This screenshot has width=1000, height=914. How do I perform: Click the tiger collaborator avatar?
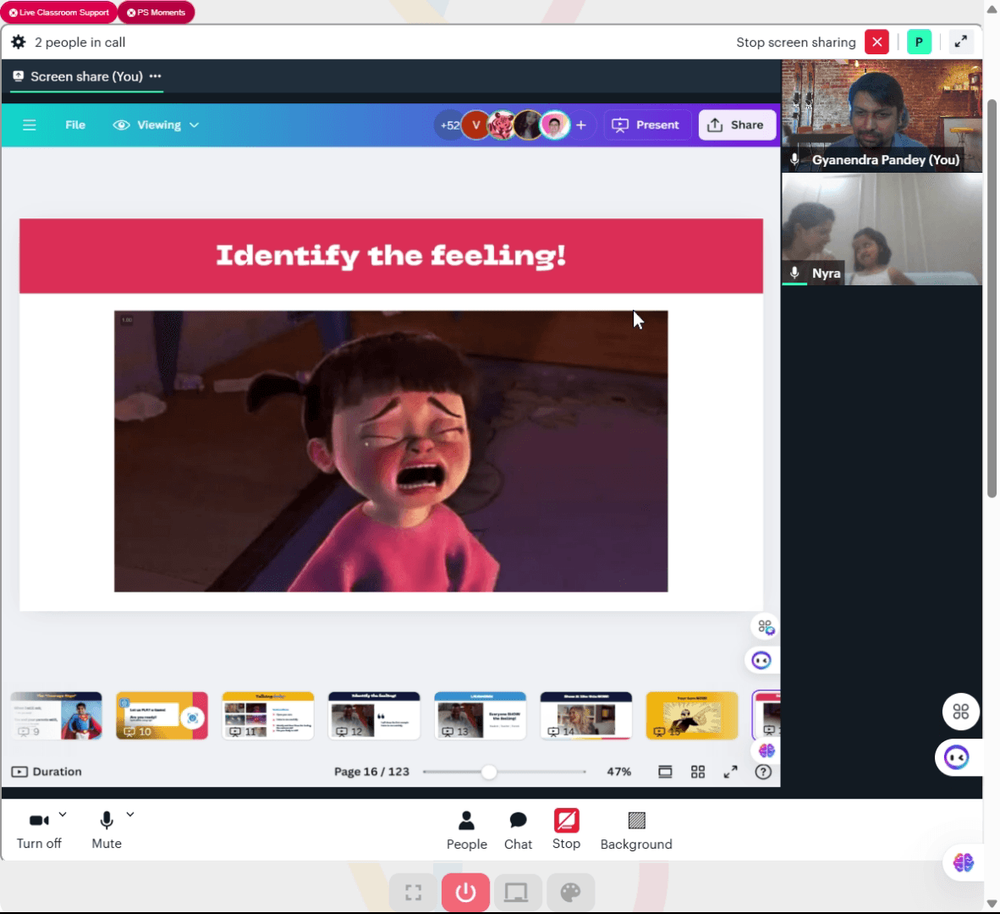tap(502, 125)
